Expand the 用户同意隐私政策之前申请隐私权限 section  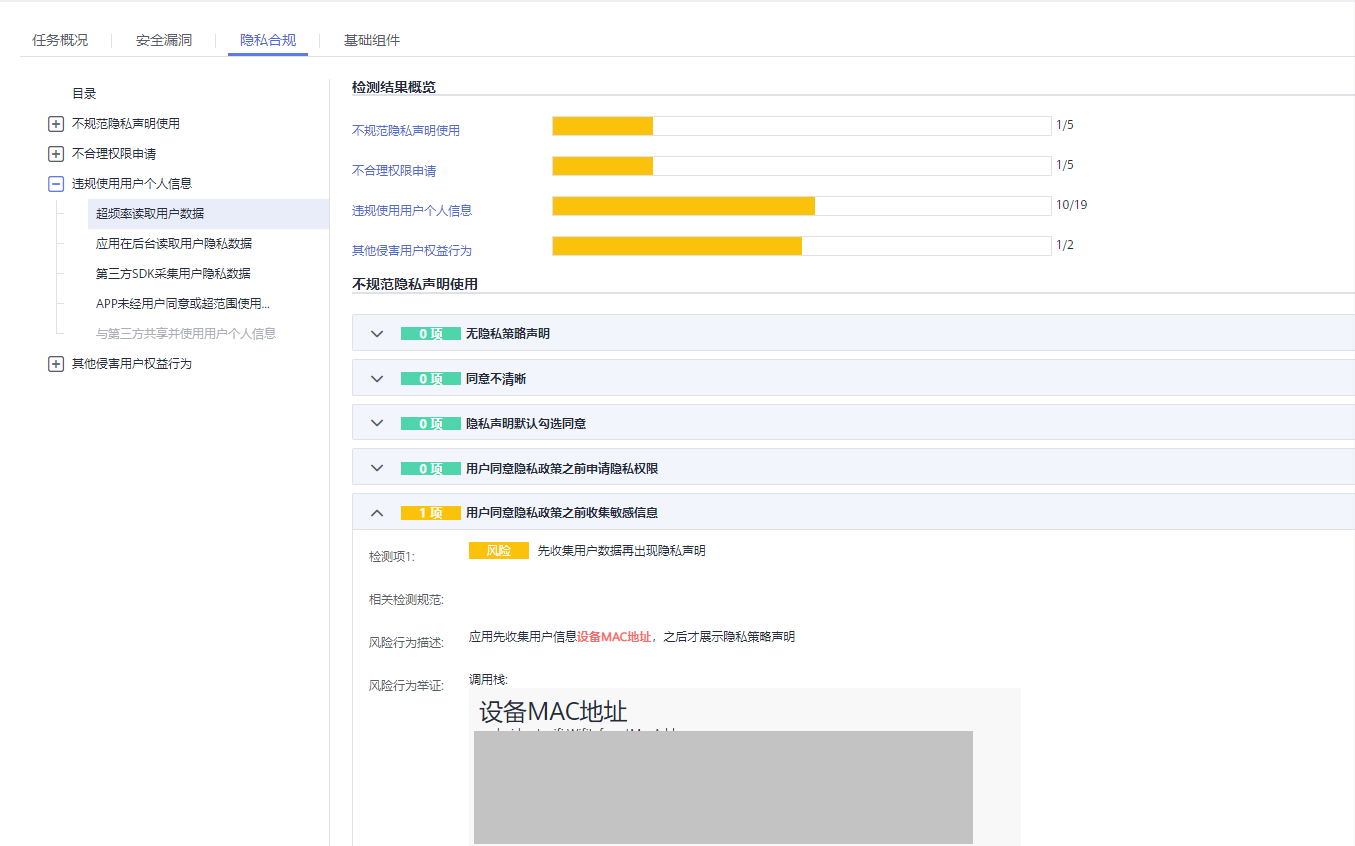377,467
